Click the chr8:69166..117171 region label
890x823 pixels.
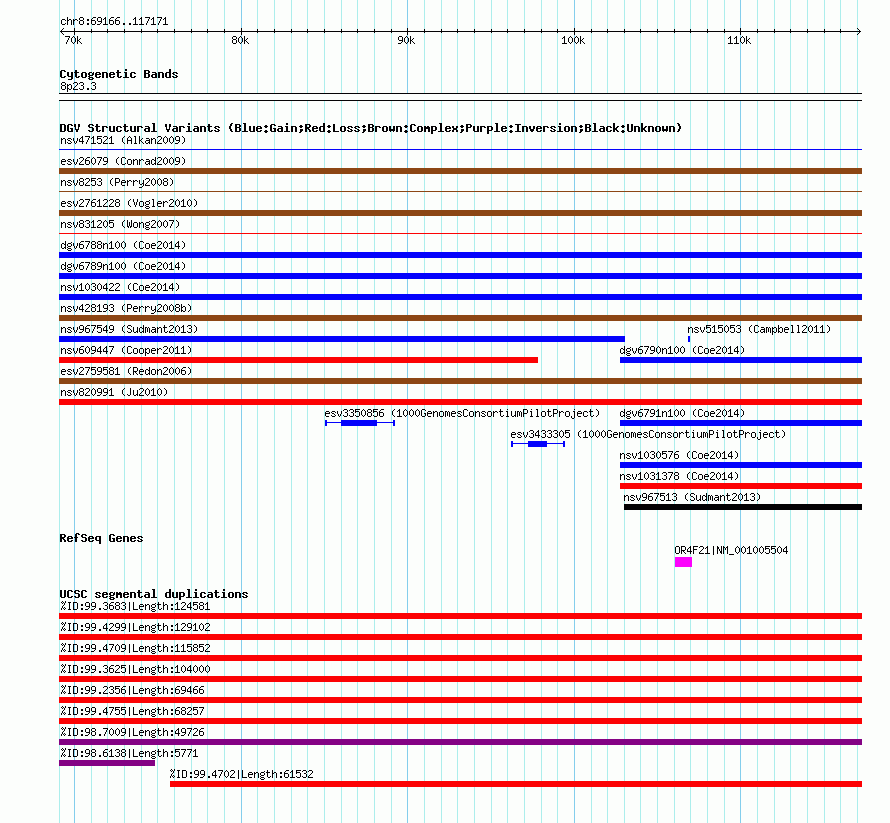pos(114,22)
